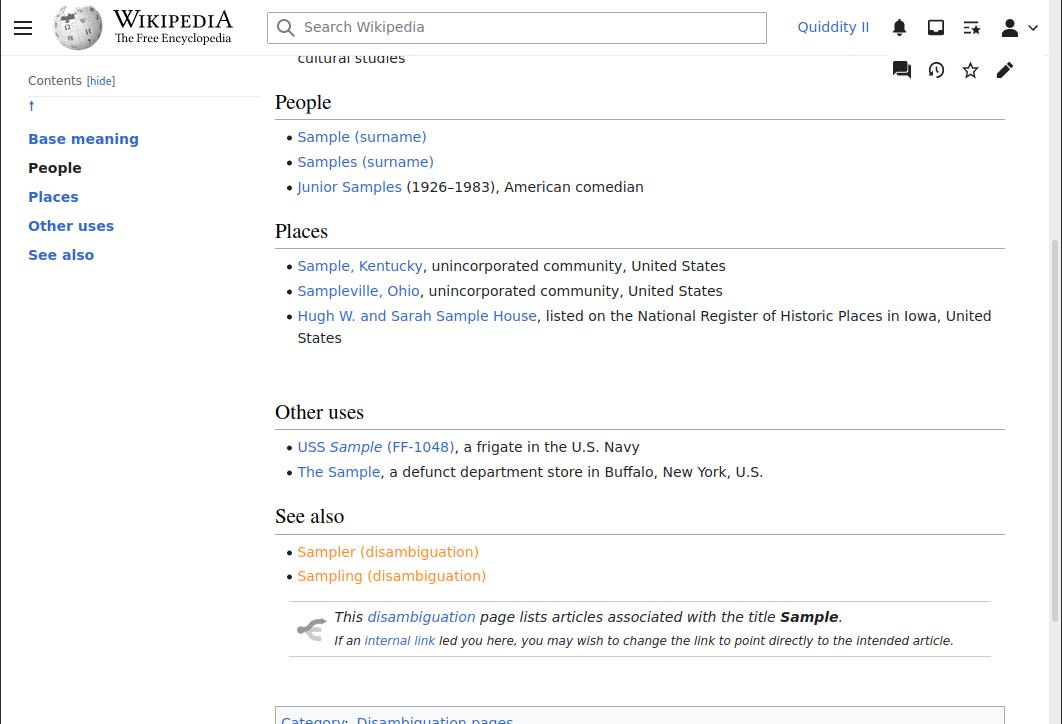Viewport: 1062px width, 724px height.
Task: Follow the disambiguation link in notice
Action: pyautogui.click(x=421, y=617)
